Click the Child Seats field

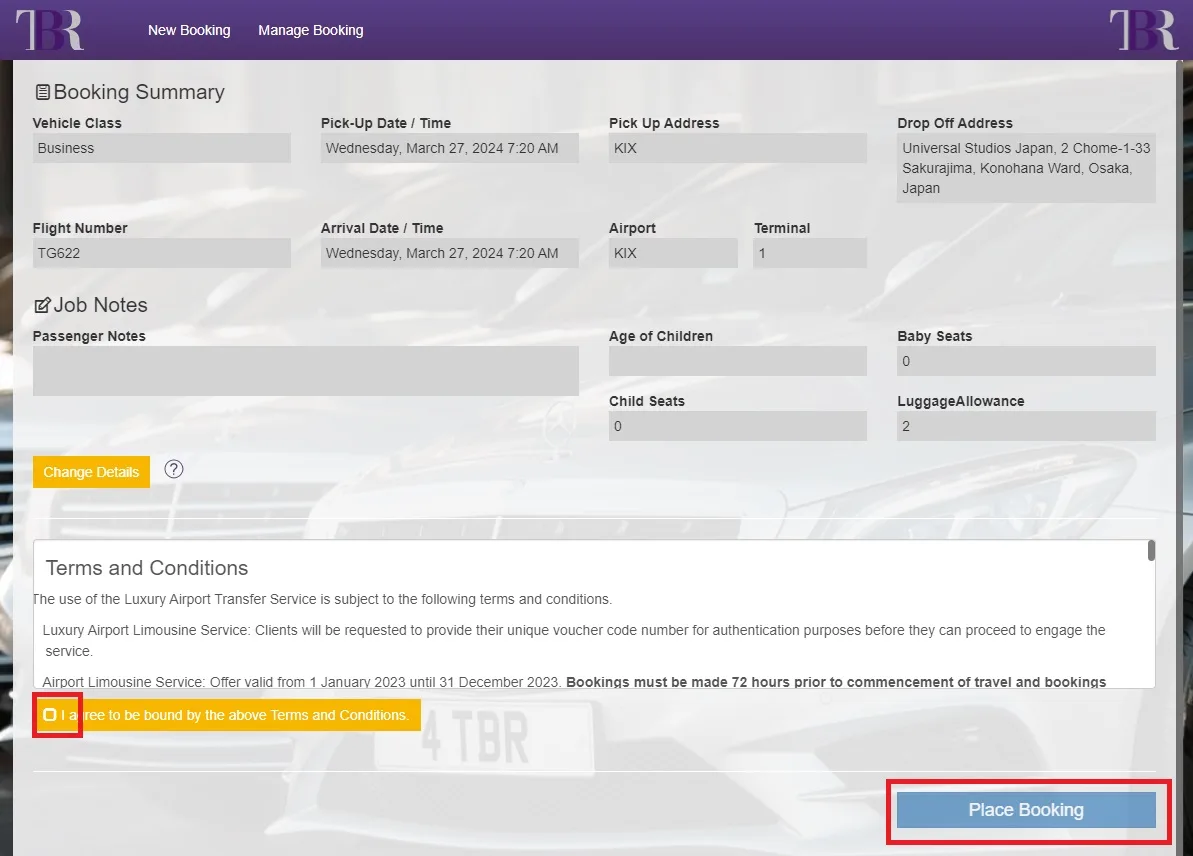click(737, 426)
